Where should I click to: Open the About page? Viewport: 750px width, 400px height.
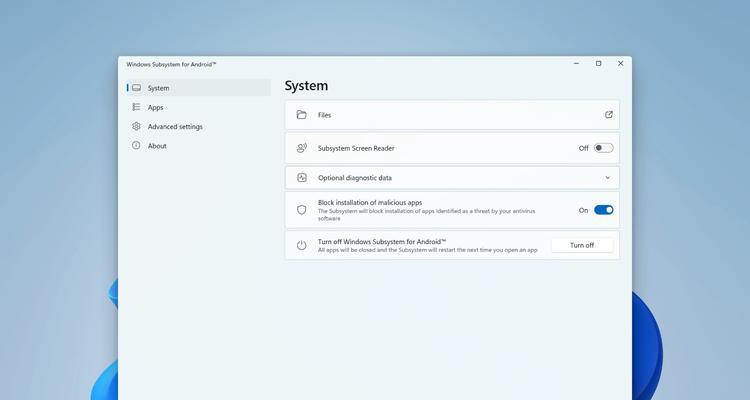tap(199, 145)
